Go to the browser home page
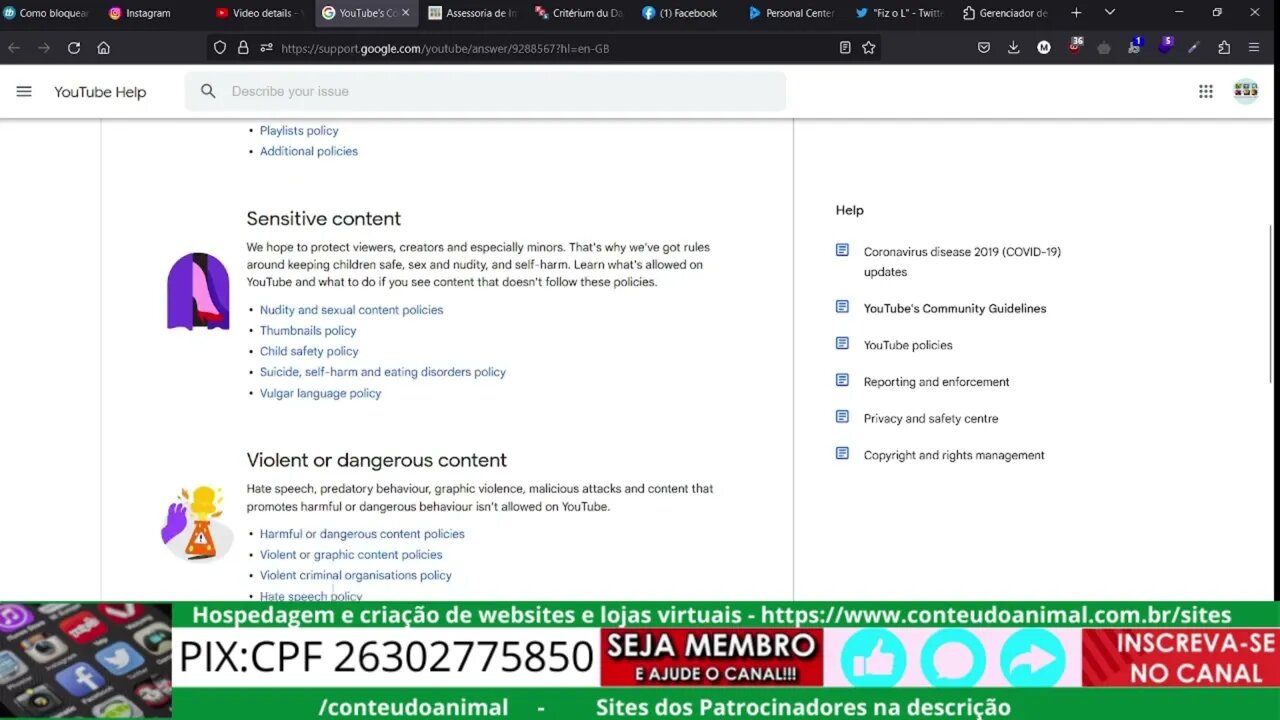Viewport: 1280px width, 720px height. 103,48
